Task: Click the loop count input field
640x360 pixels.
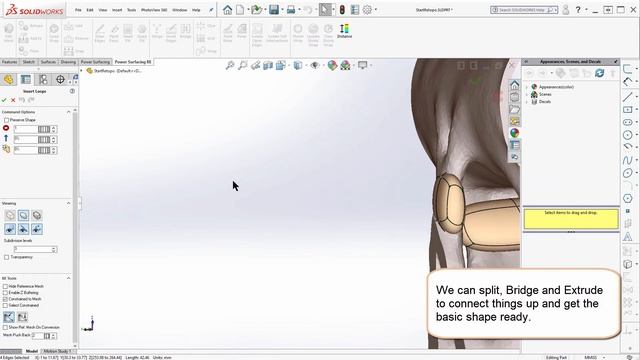Action: click(x=25, y=129)
